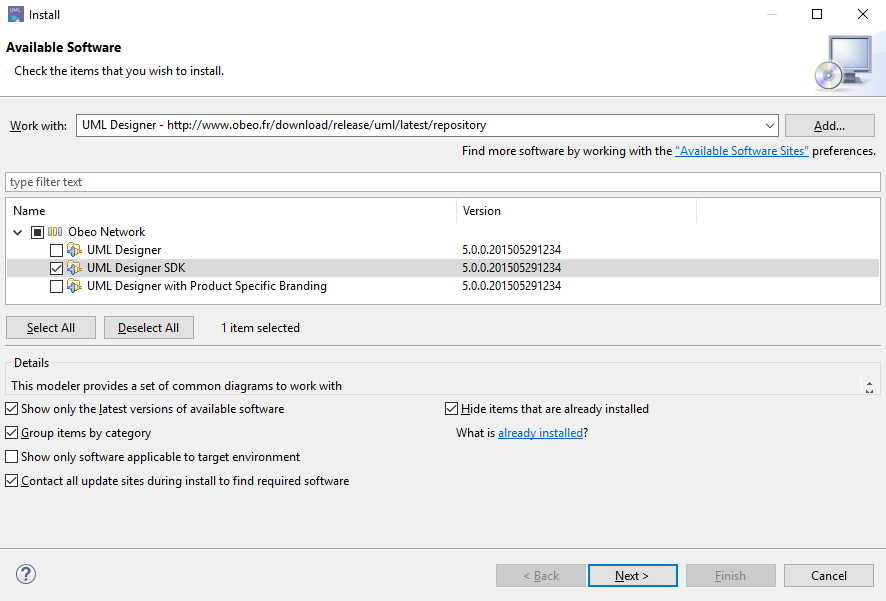886x601 pixels.
Task: Click the UML Designer SDK feature icon
Action: click(x=74, y=267)
